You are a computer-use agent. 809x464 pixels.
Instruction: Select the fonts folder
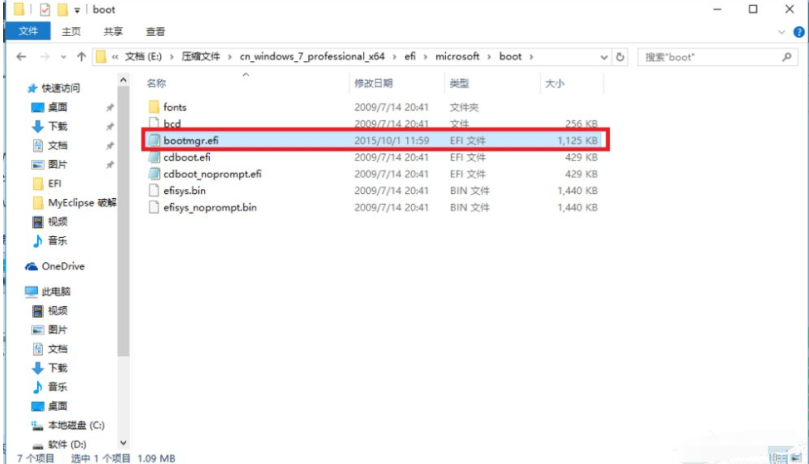(175, 107)
